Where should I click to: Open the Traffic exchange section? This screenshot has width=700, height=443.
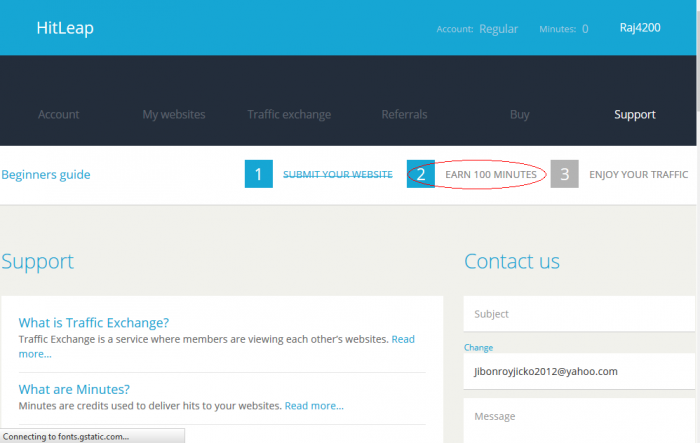click(289, 114)
